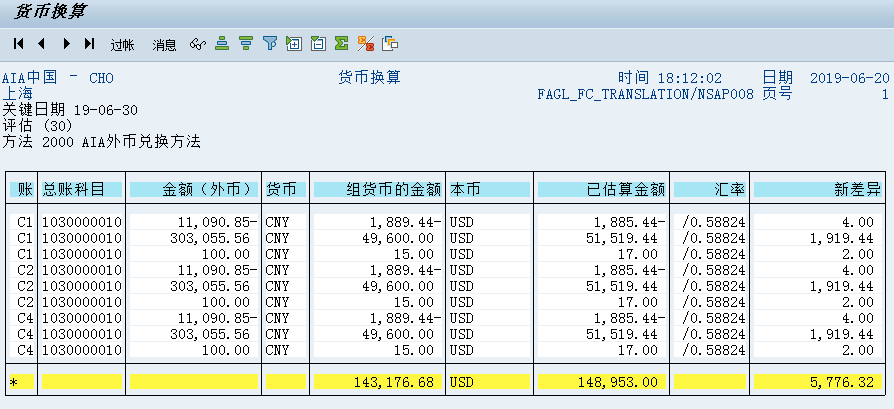Image resolution: width=894 pixels, height=409 pixels.
Task: Click the time 18:12:02
Action: click(690, 78)
